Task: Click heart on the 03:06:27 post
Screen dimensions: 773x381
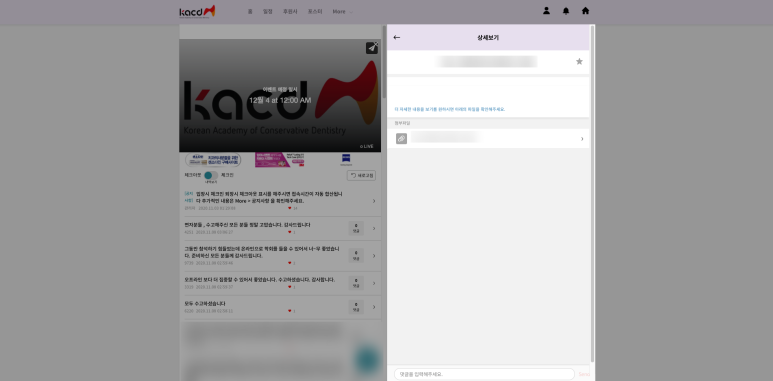Action: point(290,232)
